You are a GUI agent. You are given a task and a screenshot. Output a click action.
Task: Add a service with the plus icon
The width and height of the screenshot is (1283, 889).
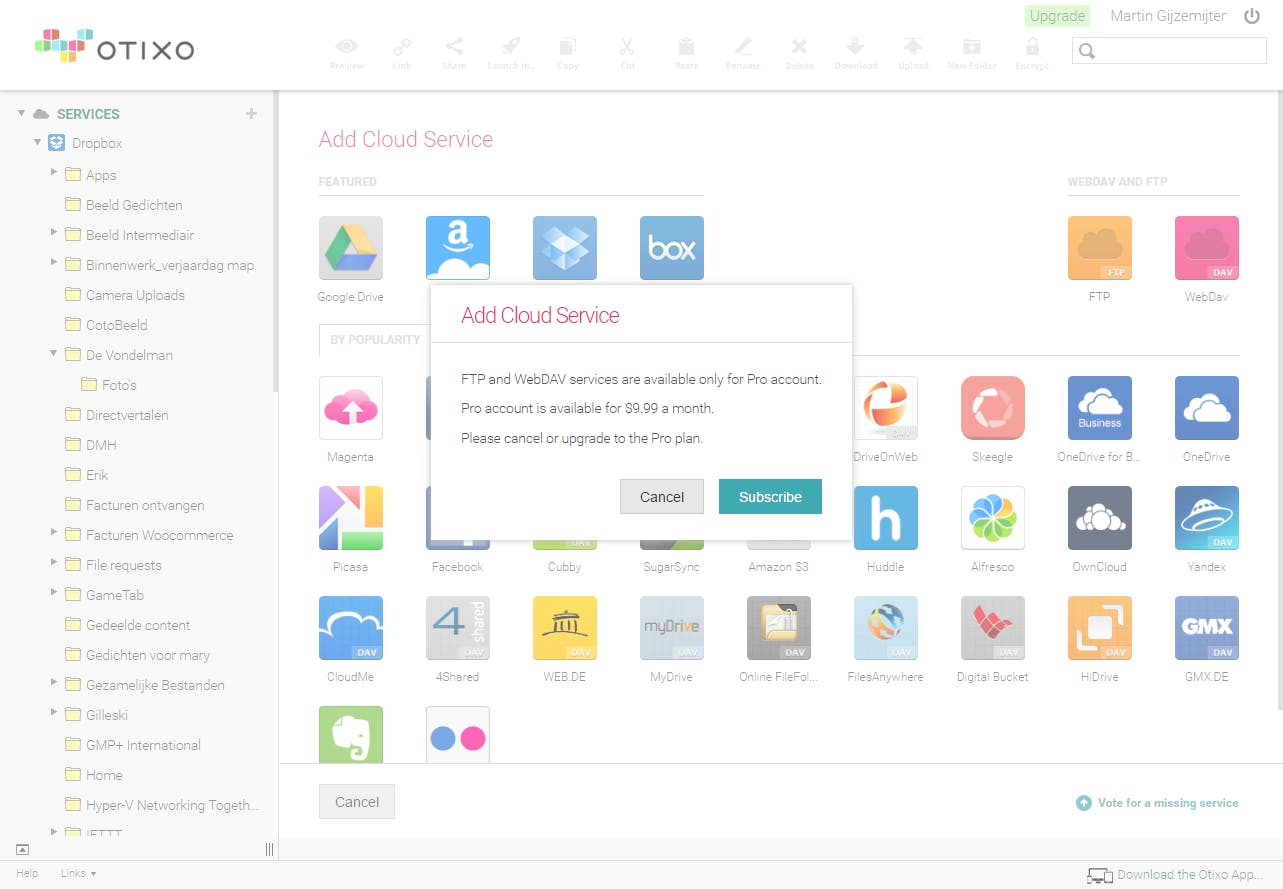(251, 114)
